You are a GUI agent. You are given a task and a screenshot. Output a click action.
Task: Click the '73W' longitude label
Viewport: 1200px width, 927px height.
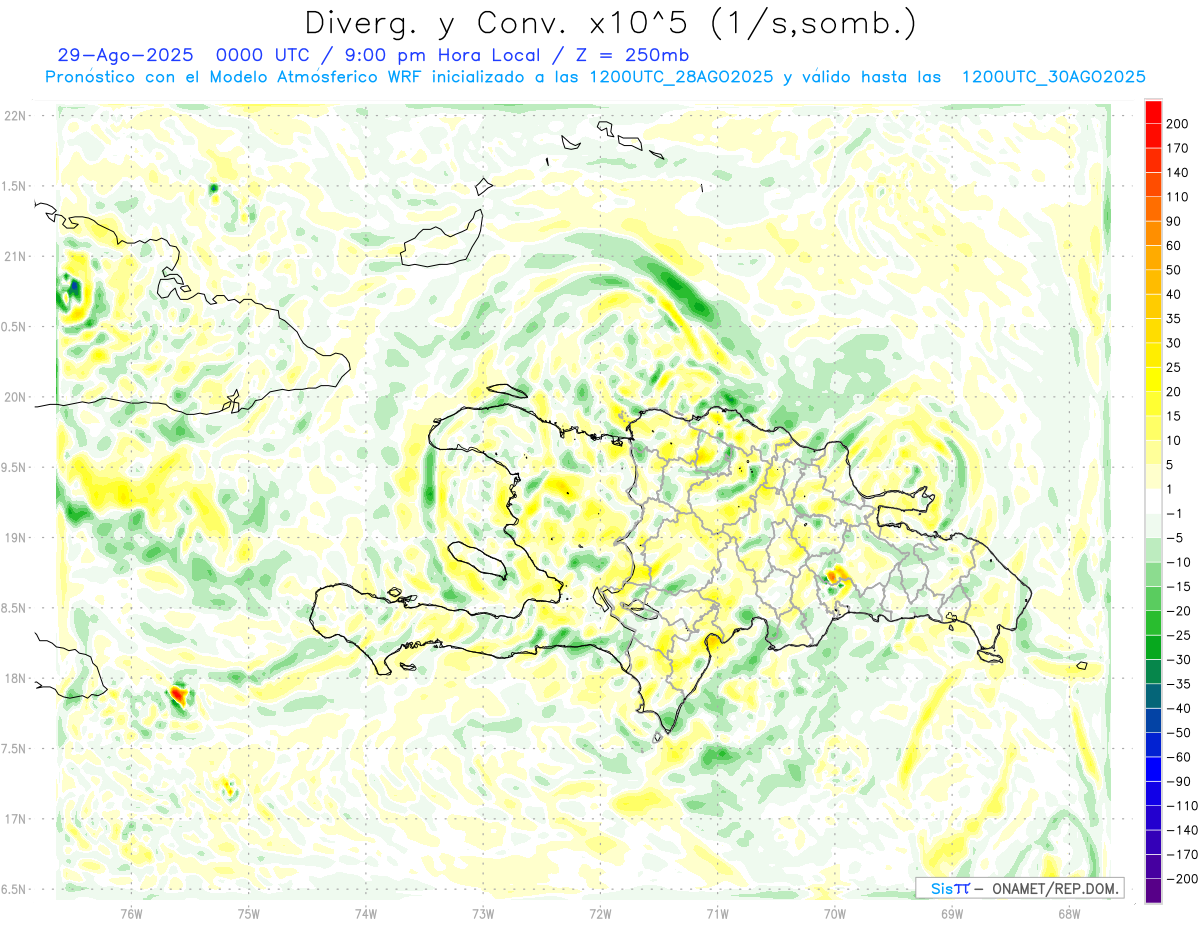(x=483, y=914)
